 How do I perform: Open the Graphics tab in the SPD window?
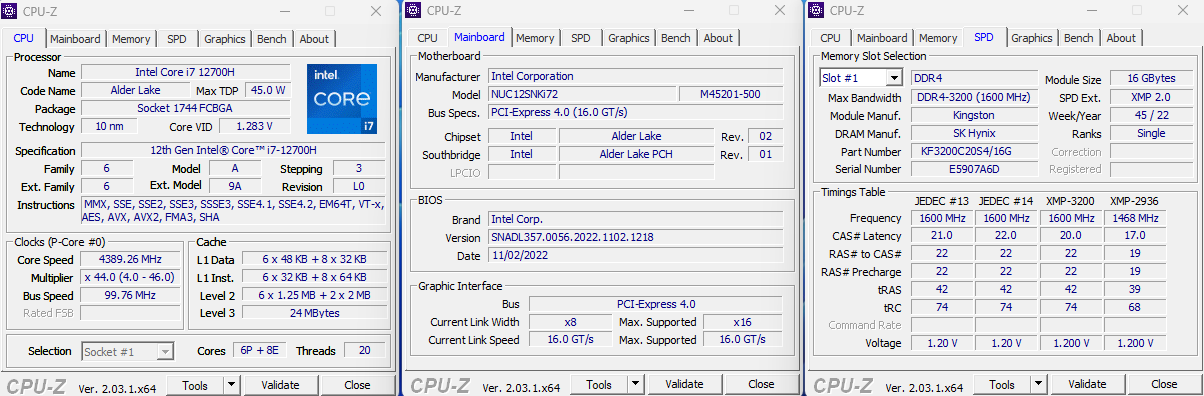pyautogui.click(x=1032, y=38)
